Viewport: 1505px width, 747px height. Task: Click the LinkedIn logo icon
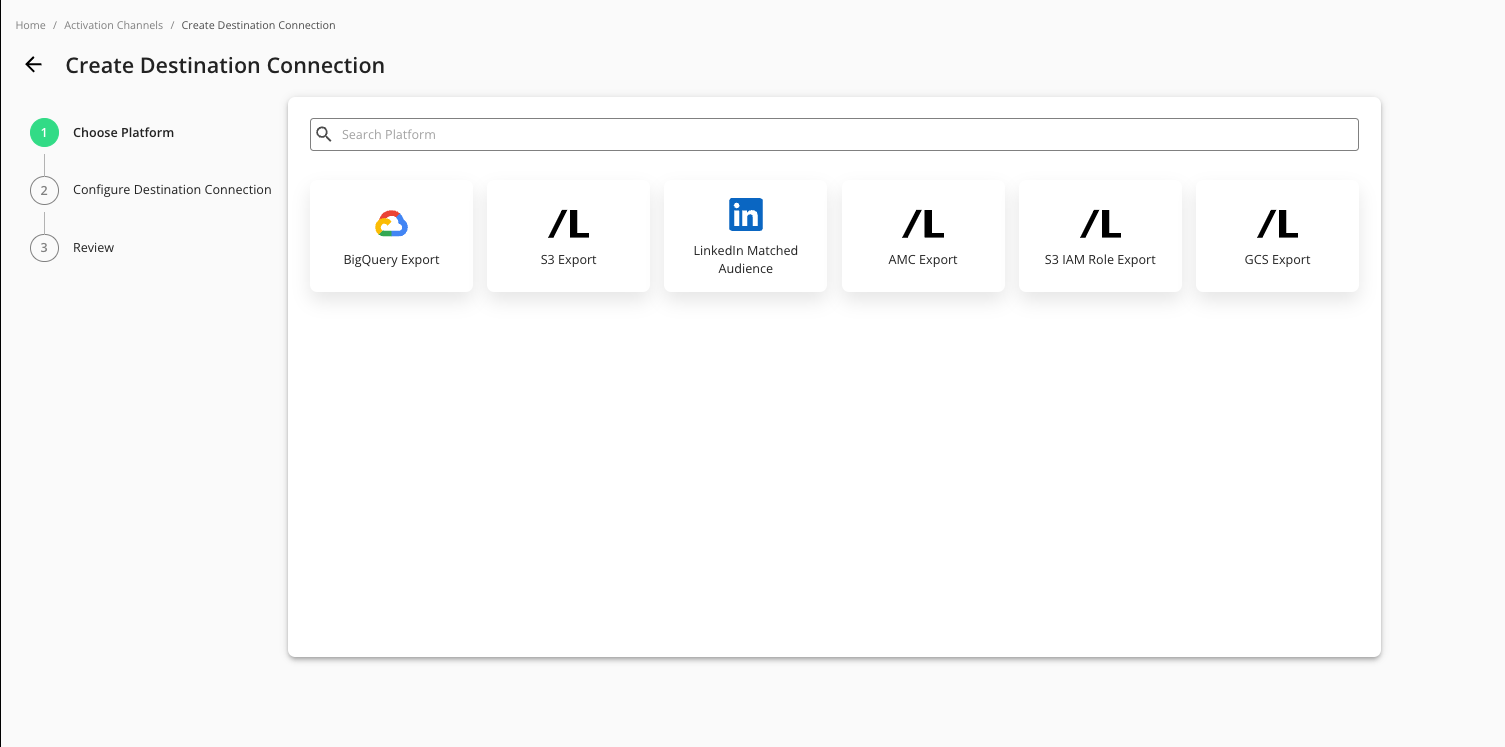(x=746, y=214)
